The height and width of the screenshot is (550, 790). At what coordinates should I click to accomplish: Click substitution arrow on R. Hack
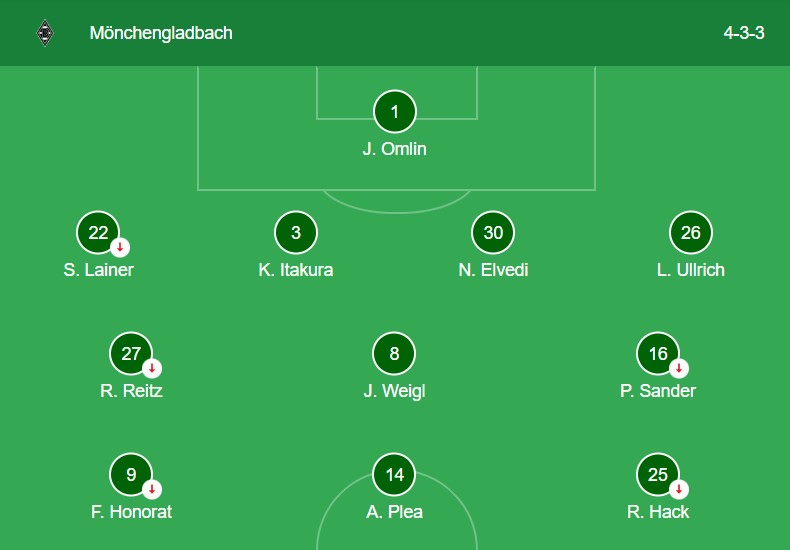point(679,489)
